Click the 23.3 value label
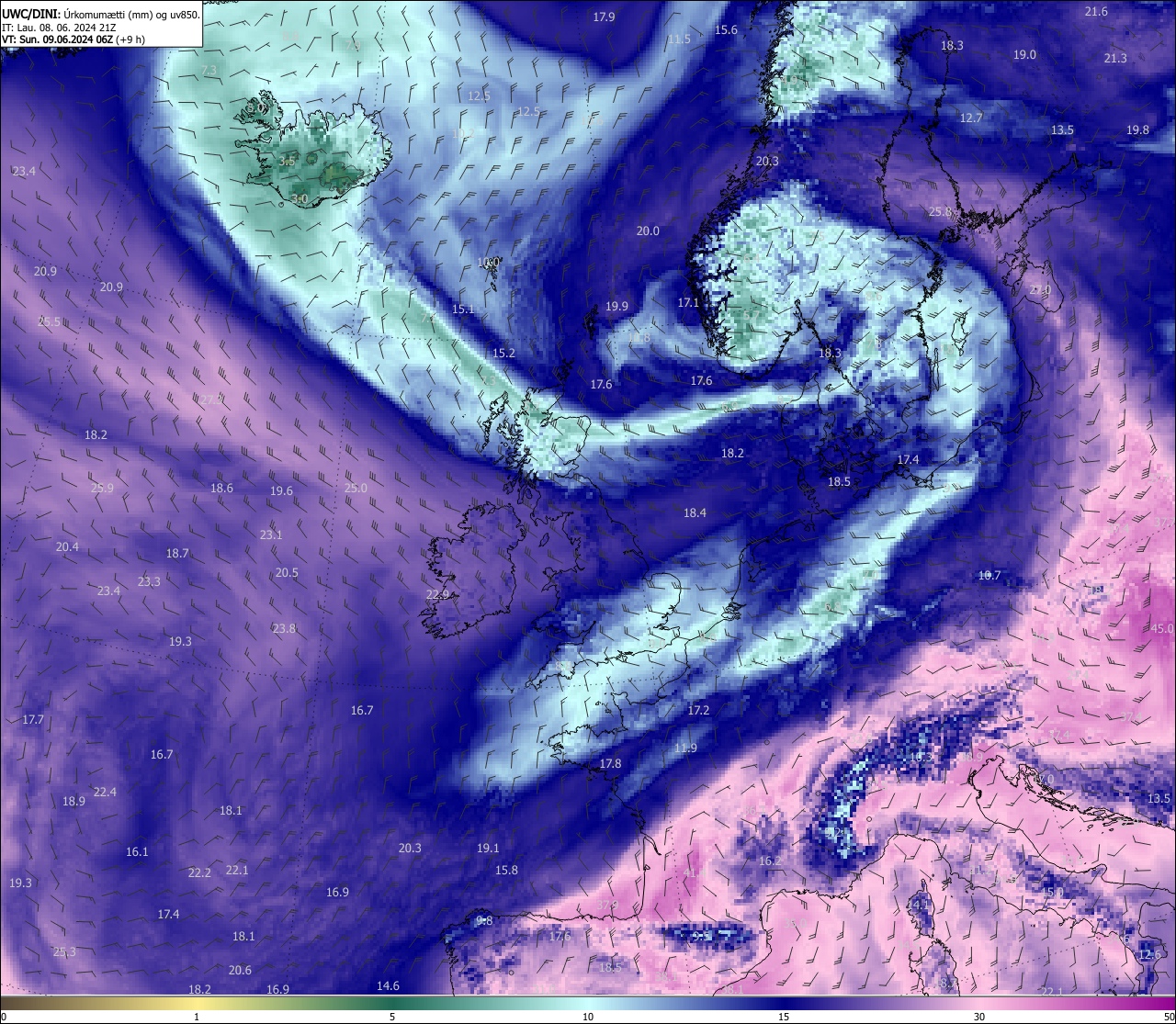Viewport: 1176px width, 1024px height. click(149, 582)
